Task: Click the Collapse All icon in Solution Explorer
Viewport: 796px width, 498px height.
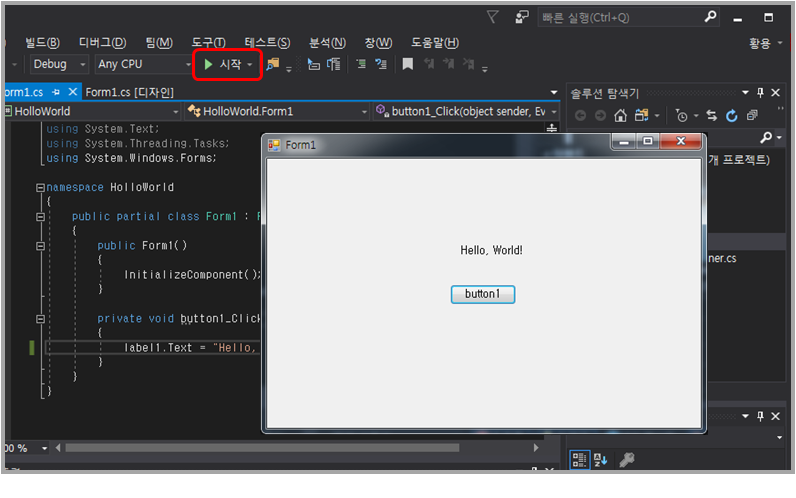Action: [752, 116]
